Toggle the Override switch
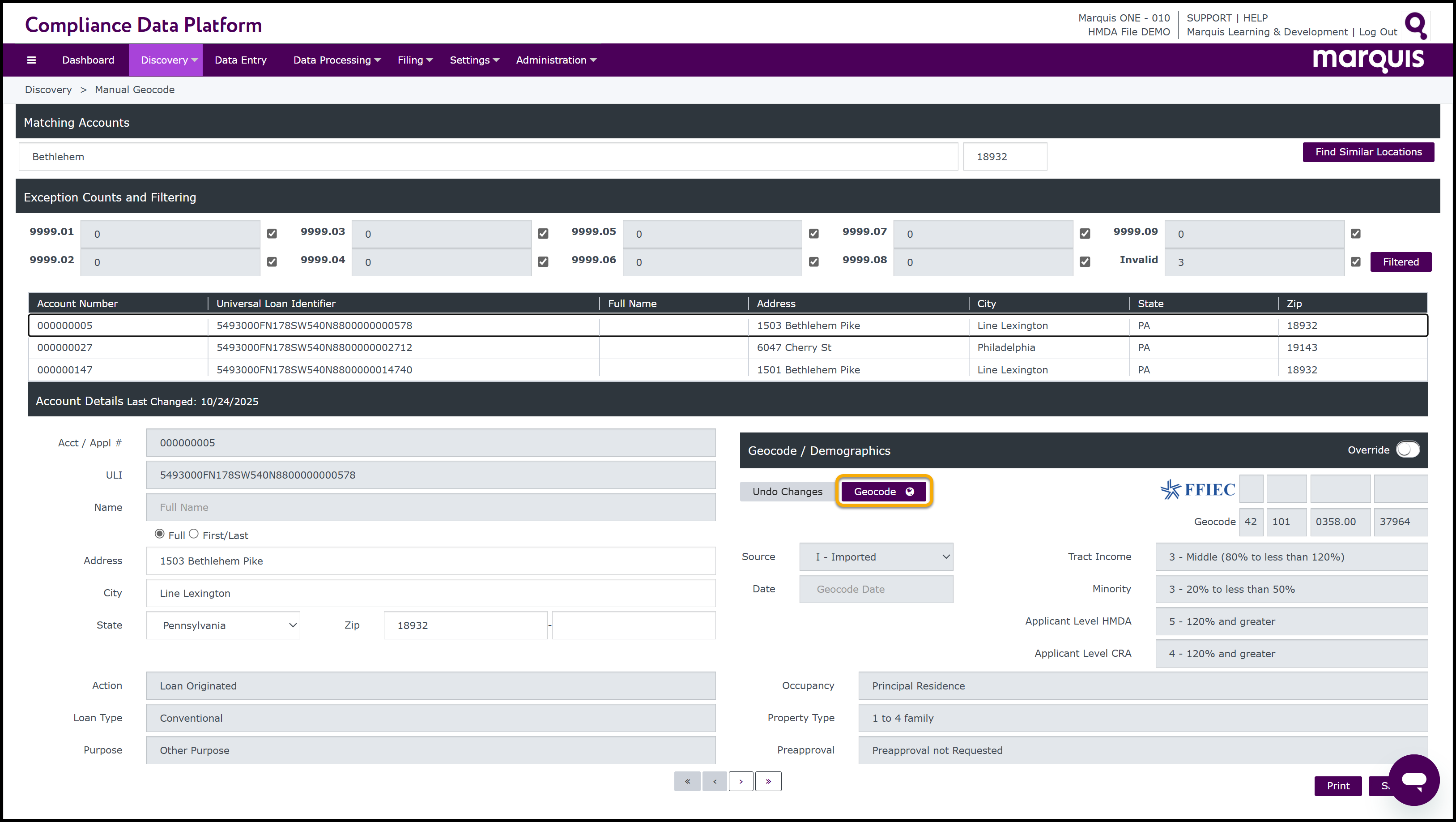The width and height of the screenshot is (1456, 822). point(1407,450)
